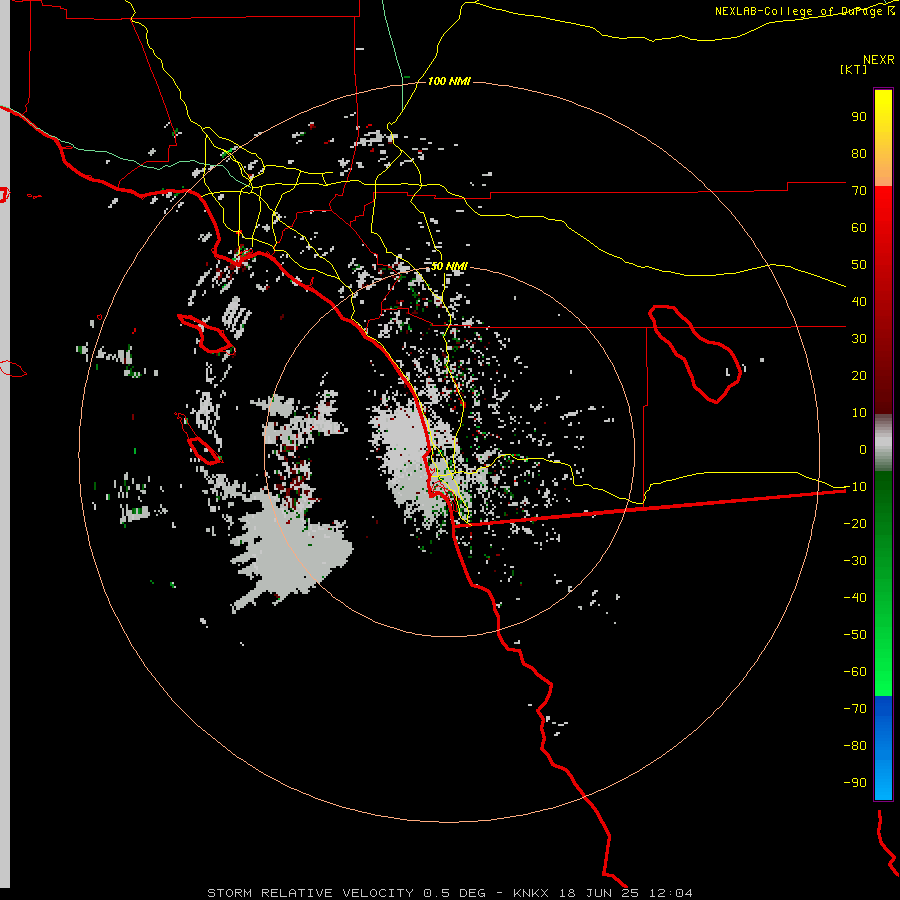900x900 pixels.
Task: Pick the blue bottom segment of the color bar
Action: click(x=883, y=748)
